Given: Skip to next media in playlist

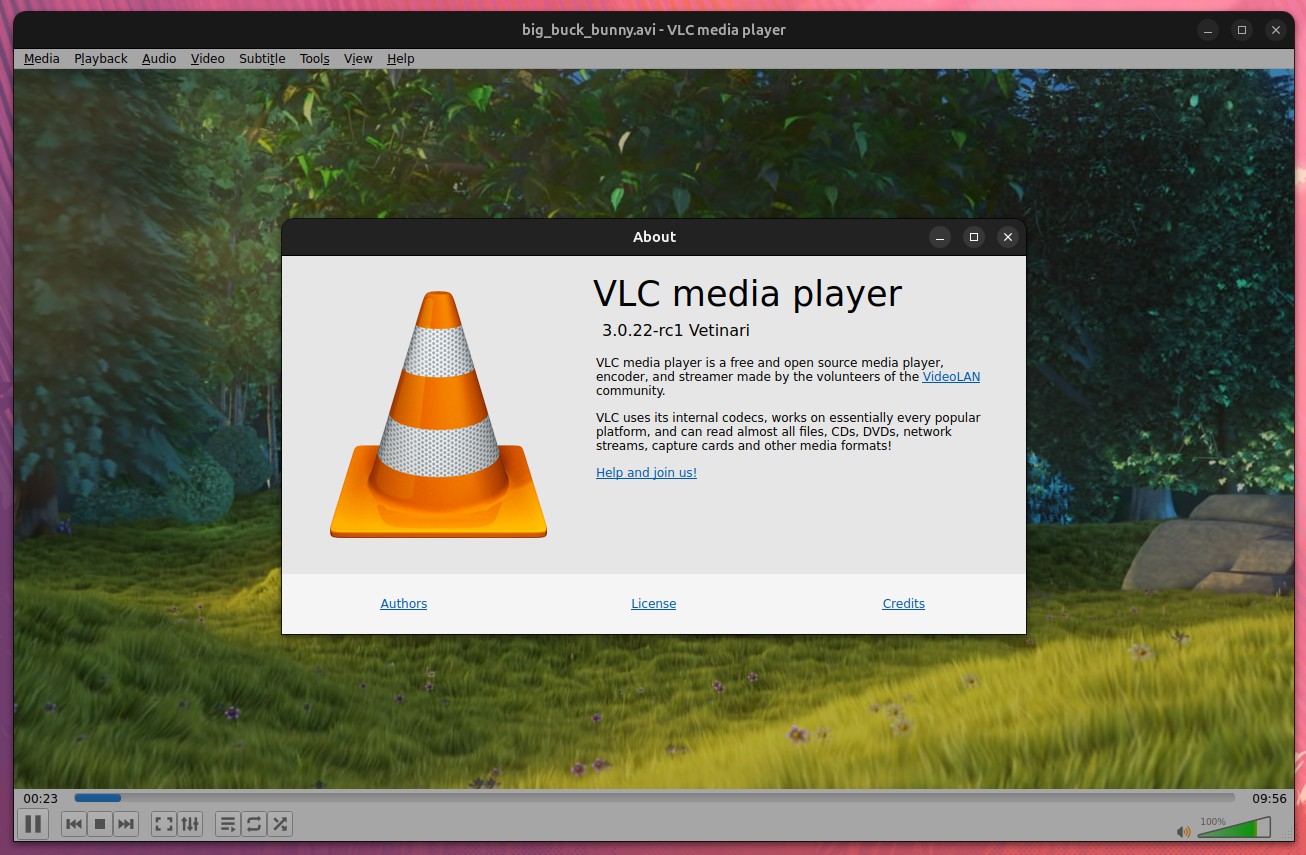Looking at the screenshot, I should click(x=126, y=824).
